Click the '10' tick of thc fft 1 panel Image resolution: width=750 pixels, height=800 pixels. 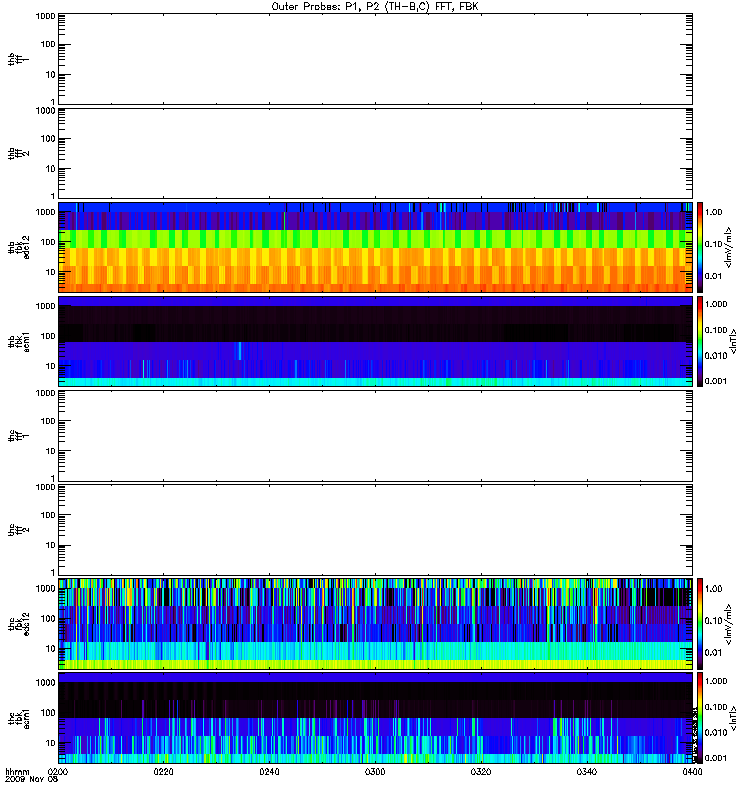coord(51,451)
